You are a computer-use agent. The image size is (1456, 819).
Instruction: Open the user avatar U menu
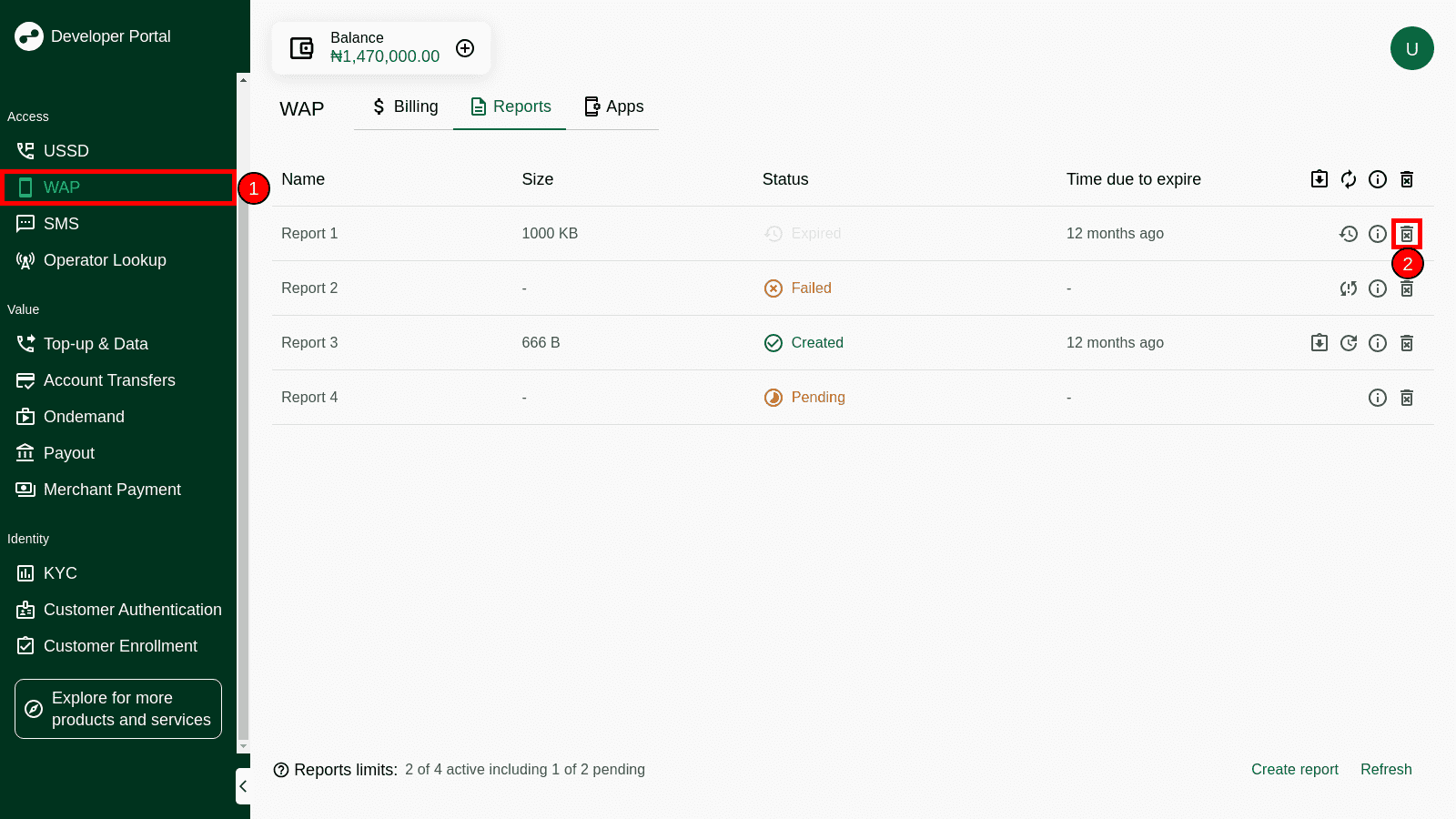click(1411, 48)
